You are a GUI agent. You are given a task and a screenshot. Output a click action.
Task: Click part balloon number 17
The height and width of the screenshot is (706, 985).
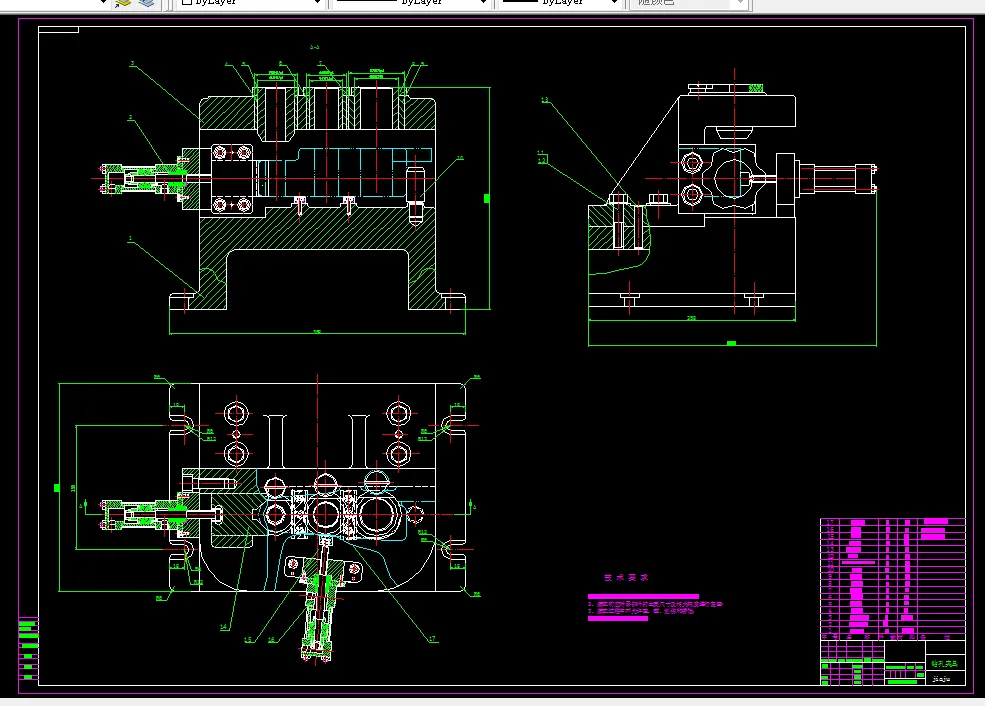432,639
